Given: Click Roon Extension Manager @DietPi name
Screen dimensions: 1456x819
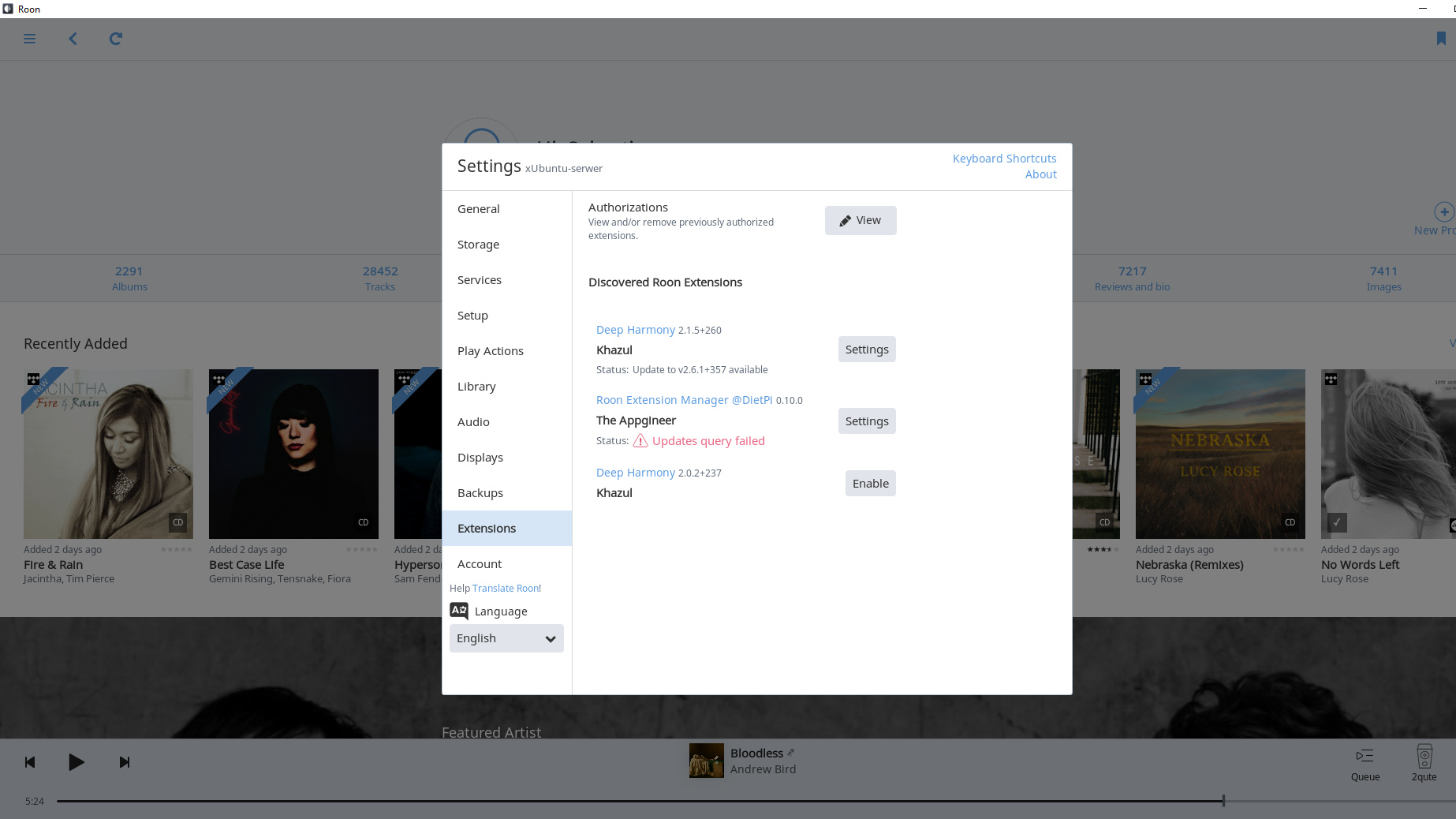Looking at the screenshot, I should 685,400.
